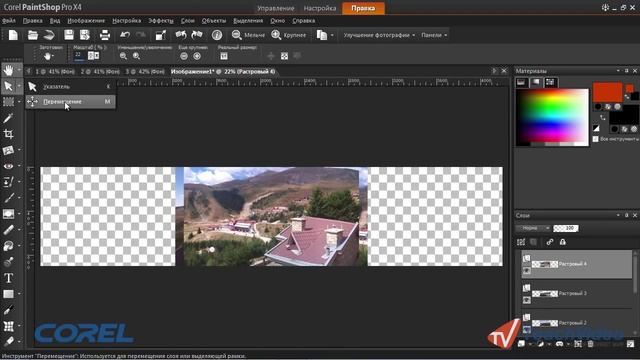The width and height of the screenshot is (640, 360).
Task: Open the Изображение menu
Action: point(86,20)
